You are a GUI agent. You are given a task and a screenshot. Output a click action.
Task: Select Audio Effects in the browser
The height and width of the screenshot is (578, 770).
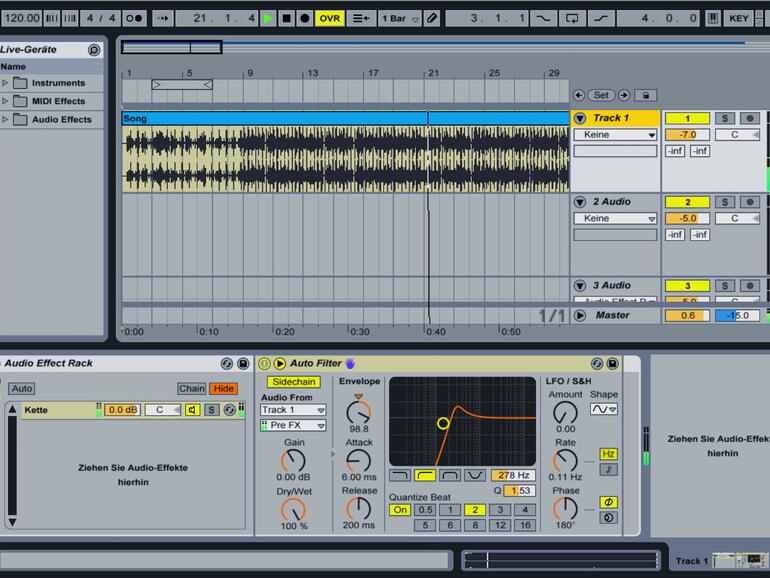point(61,119)
